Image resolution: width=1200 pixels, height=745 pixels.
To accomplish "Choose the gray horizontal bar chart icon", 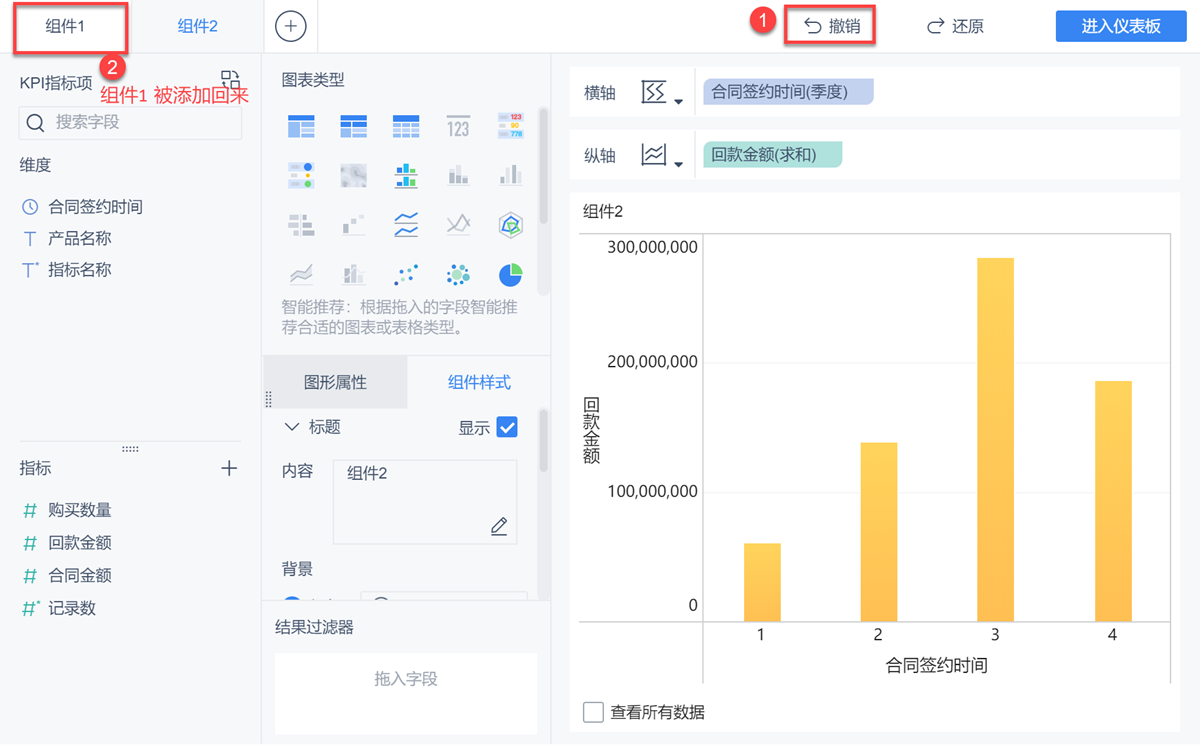I will 301,225.
